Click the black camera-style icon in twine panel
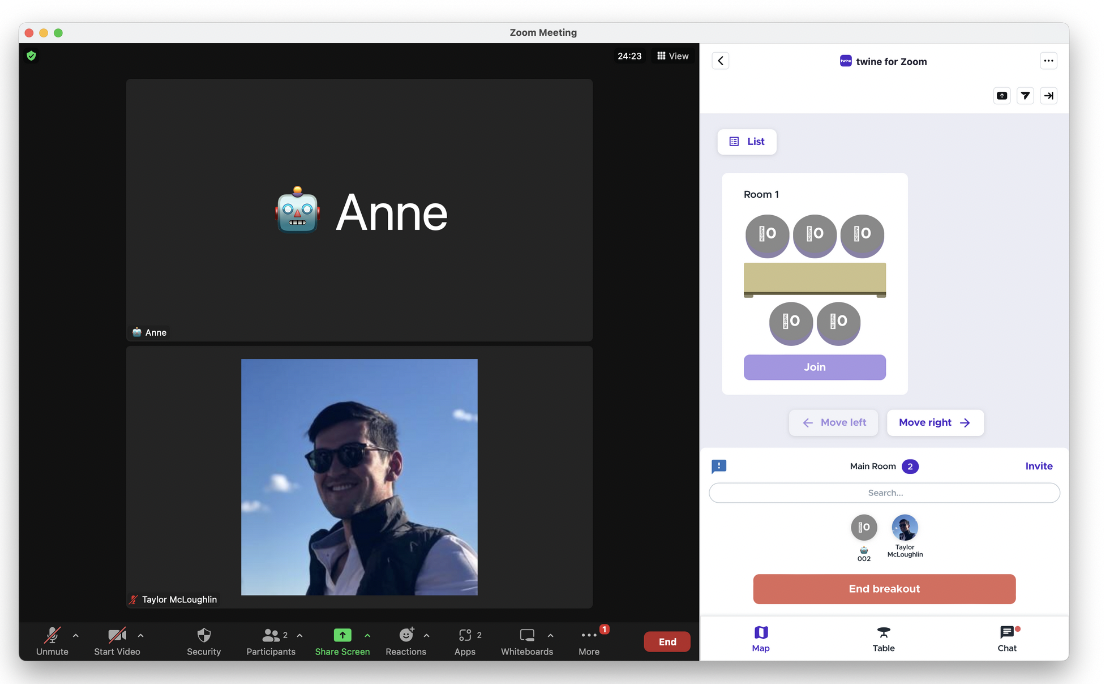Image resolution: width=1104 pixels, height=684 pixels. [x=1002, y=96]
